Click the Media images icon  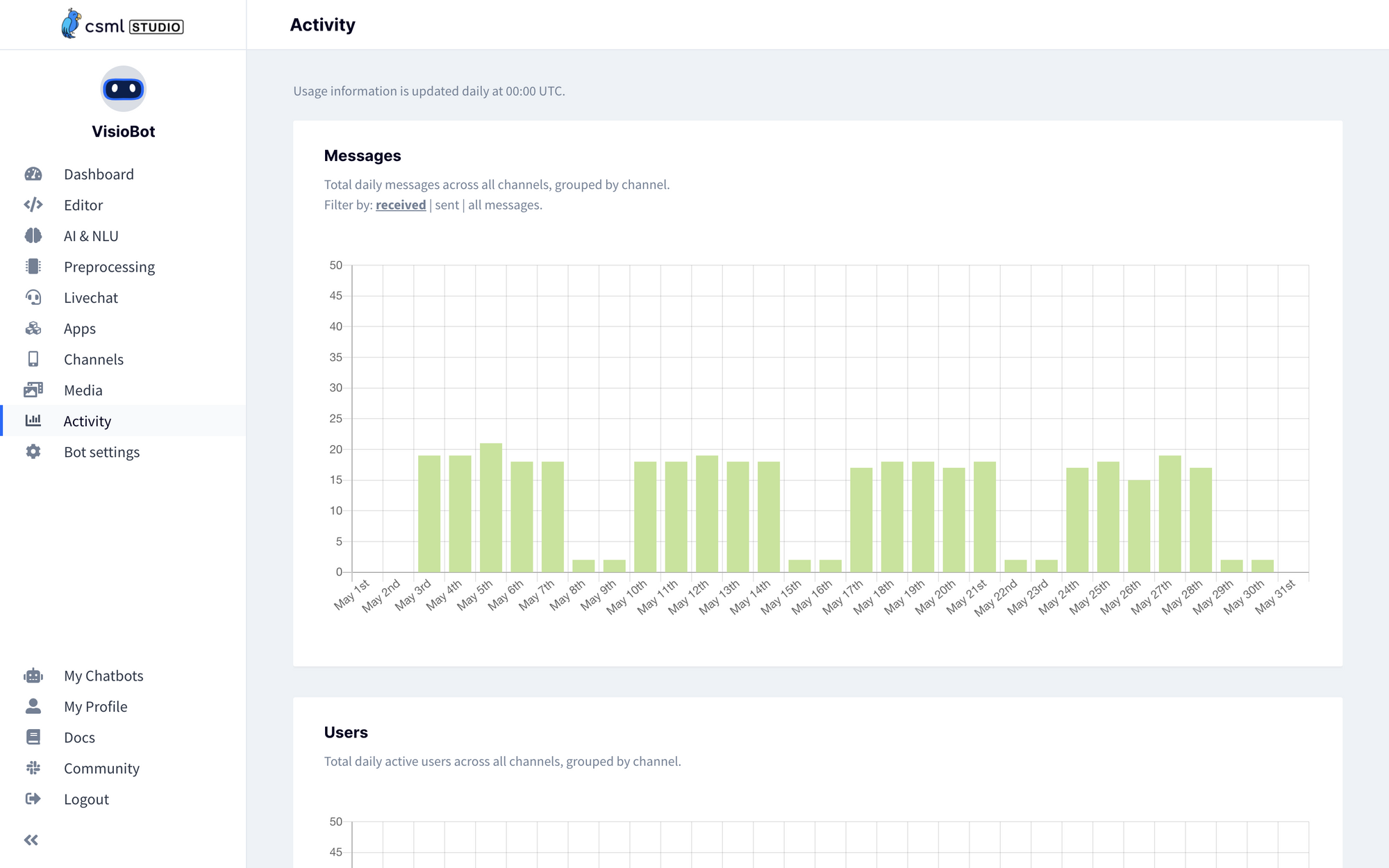(x=33, y=390)
